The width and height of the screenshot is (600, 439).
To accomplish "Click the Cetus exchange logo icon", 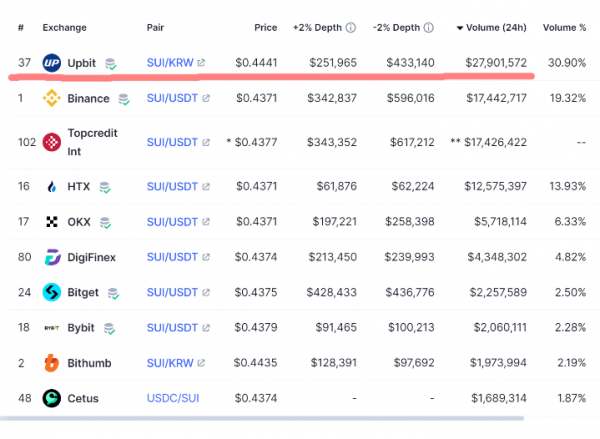I will tap(53, 398).
